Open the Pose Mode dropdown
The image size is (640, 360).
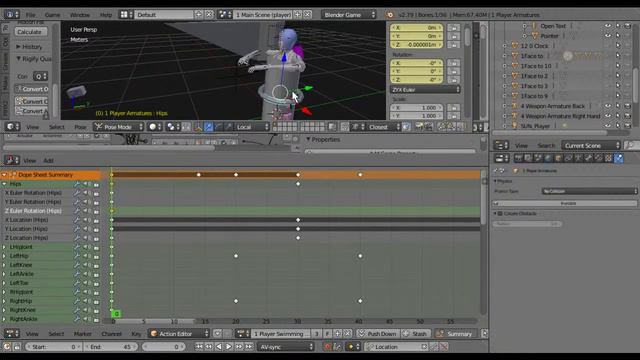118,127
